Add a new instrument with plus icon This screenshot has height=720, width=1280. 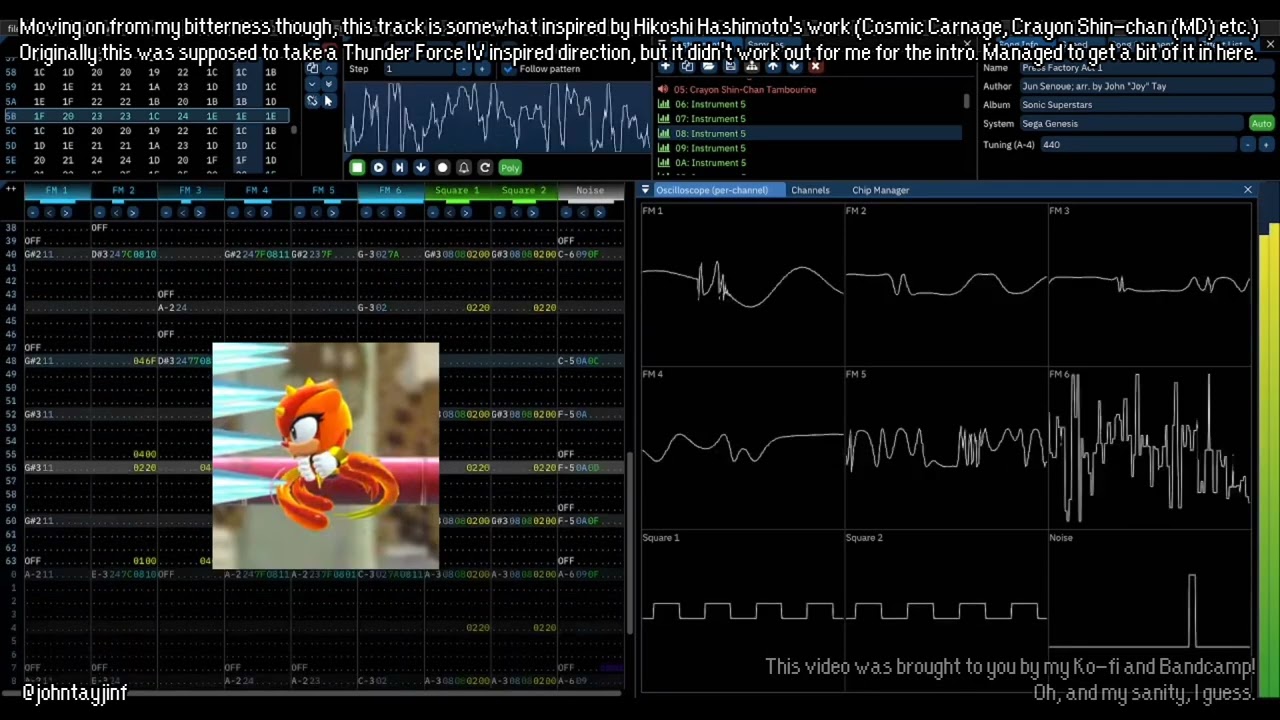point(665,66)
